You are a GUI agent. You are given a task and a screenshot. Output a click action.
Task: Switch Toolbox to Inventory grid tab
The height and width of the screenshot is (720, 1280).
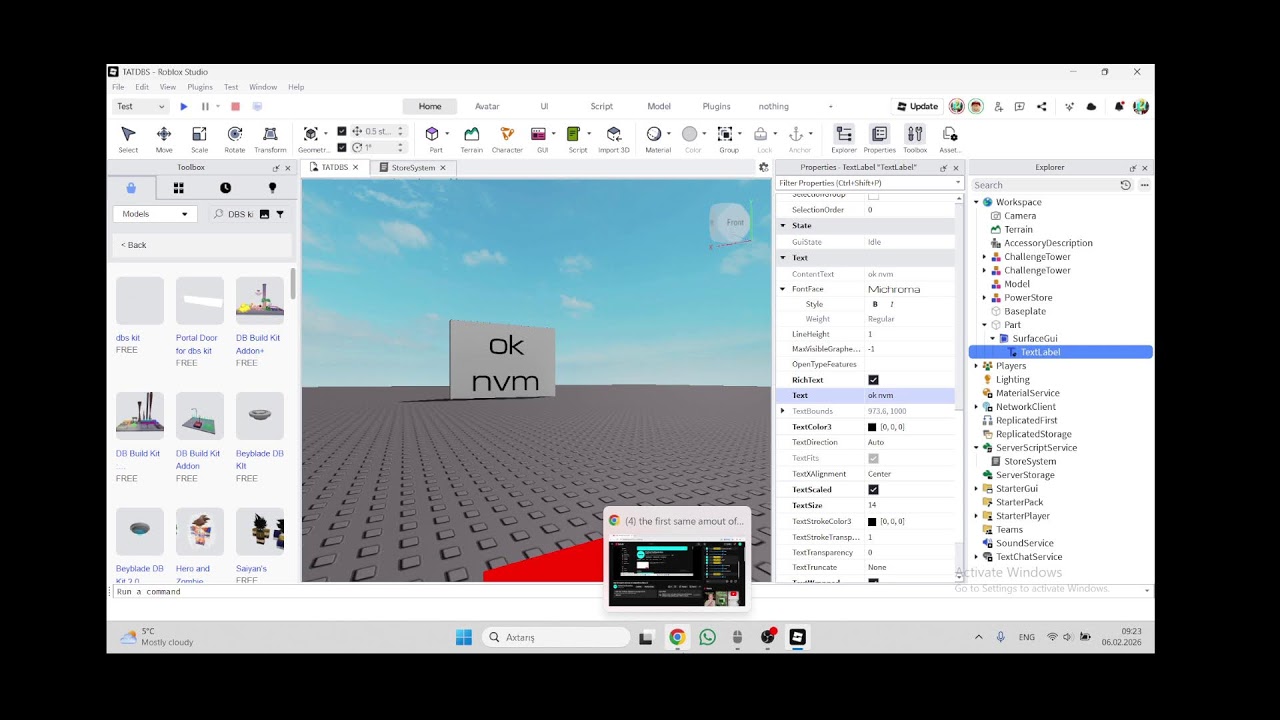(178, 188)
